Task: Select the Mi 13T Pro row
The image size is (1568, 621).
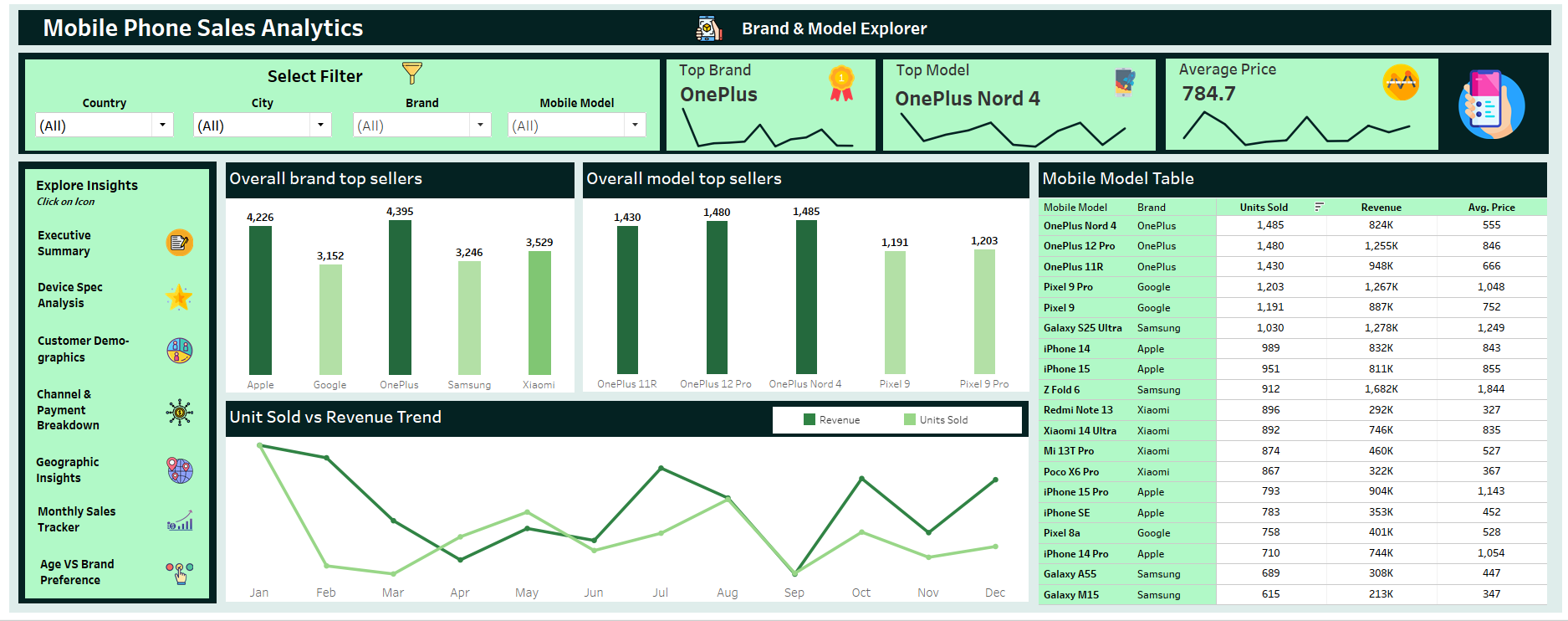Action: [1293, 451]
